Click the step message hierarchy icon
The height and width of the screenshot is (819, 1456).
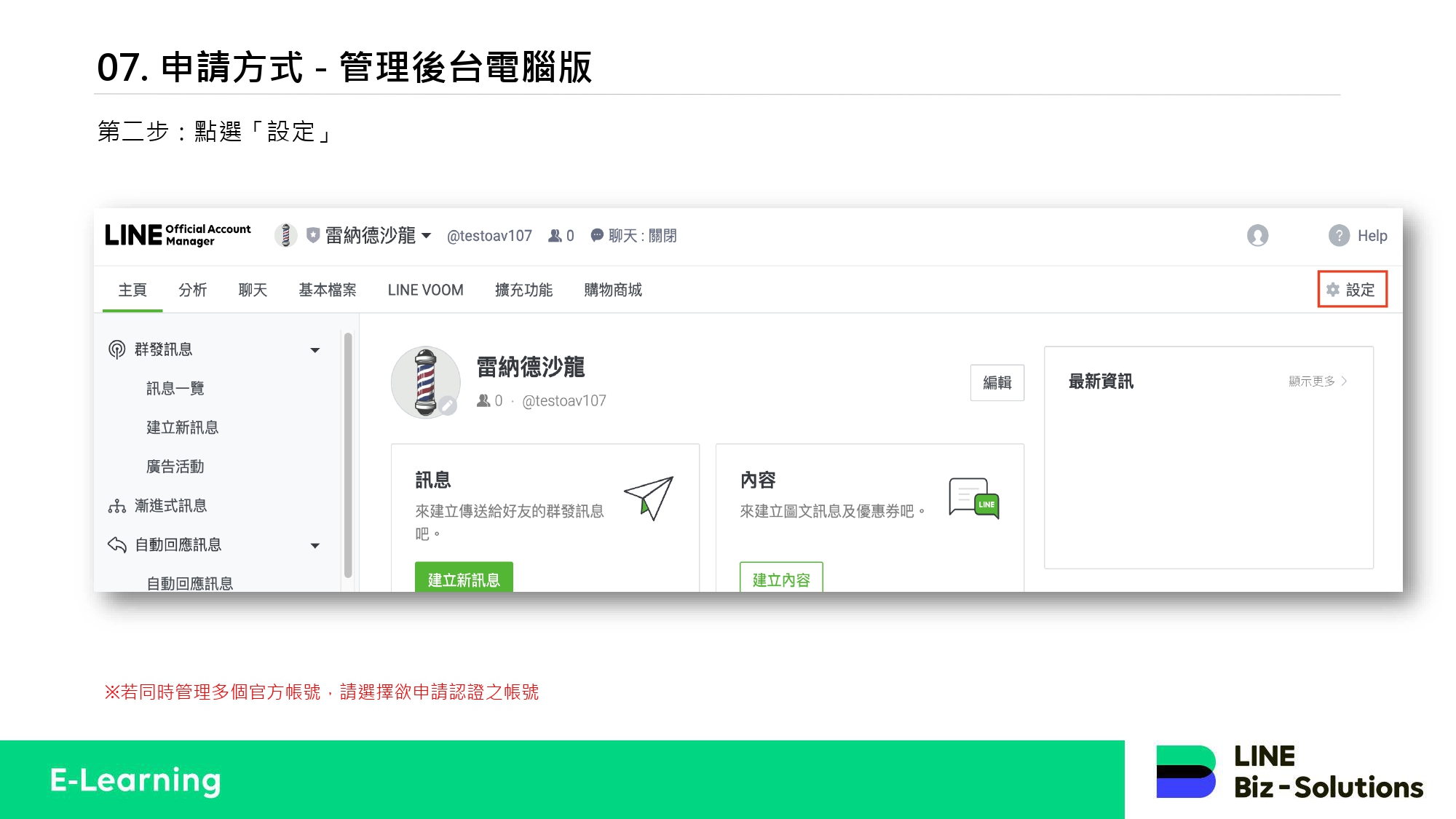click(116, 506)
